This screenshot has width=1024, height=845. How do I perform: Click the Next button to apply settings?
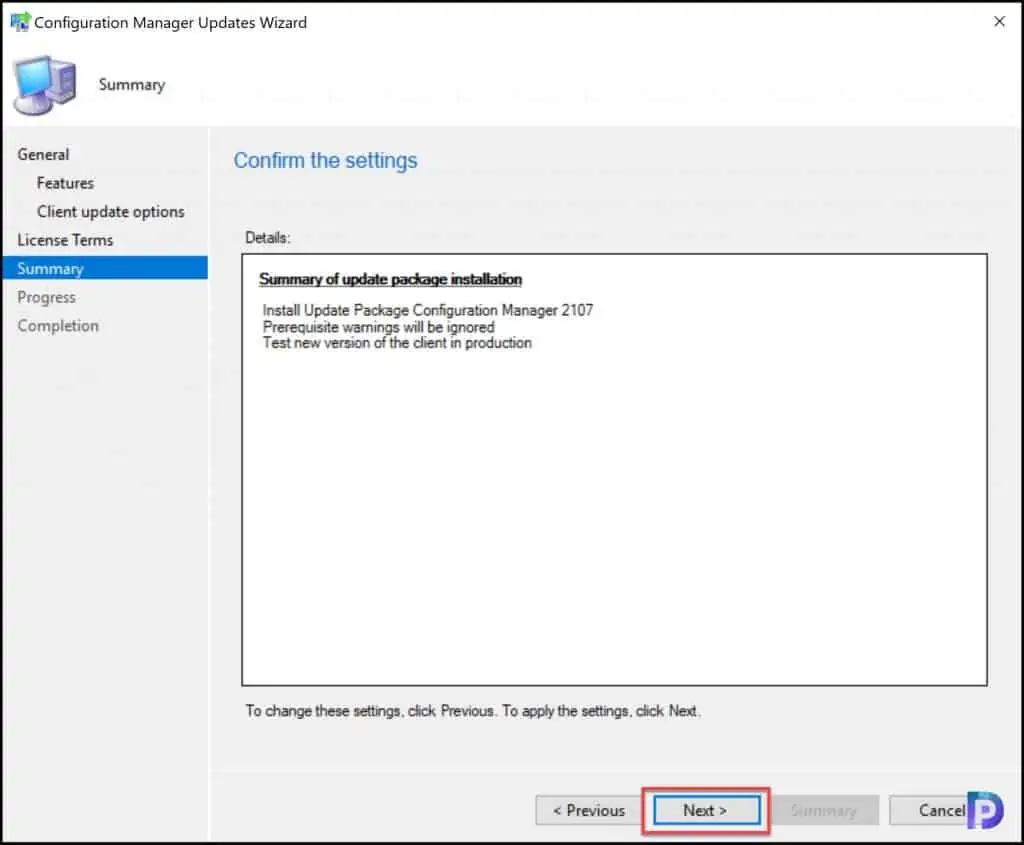point(706,810)
